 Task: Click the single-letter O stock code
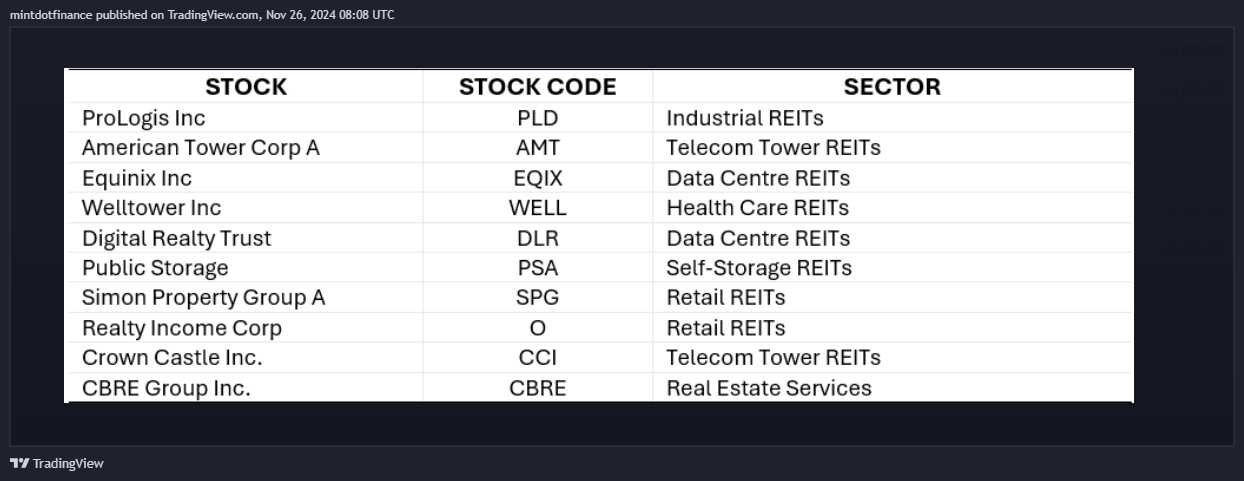tap(538, 328)
